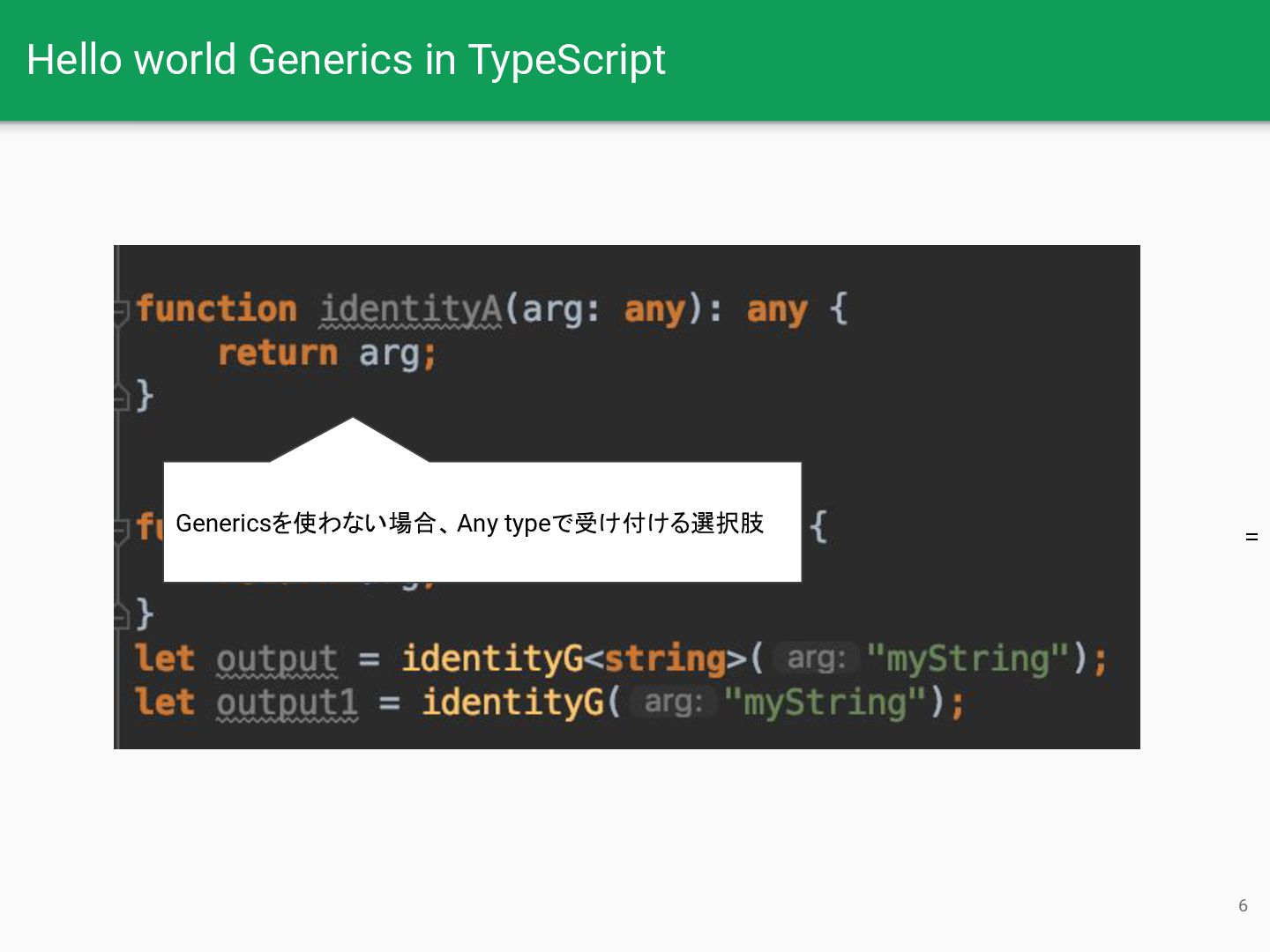The height and width of the screenshot is (952, 1270).
Task: Collapse the identityA function fold marker
Action: tap(122, 311)
